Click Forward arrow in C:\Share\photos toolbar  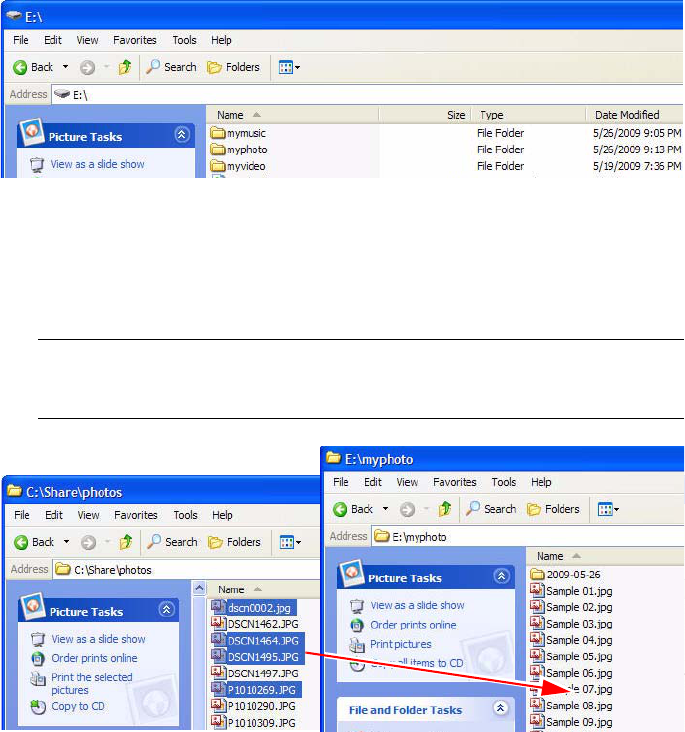click(88, 542)
